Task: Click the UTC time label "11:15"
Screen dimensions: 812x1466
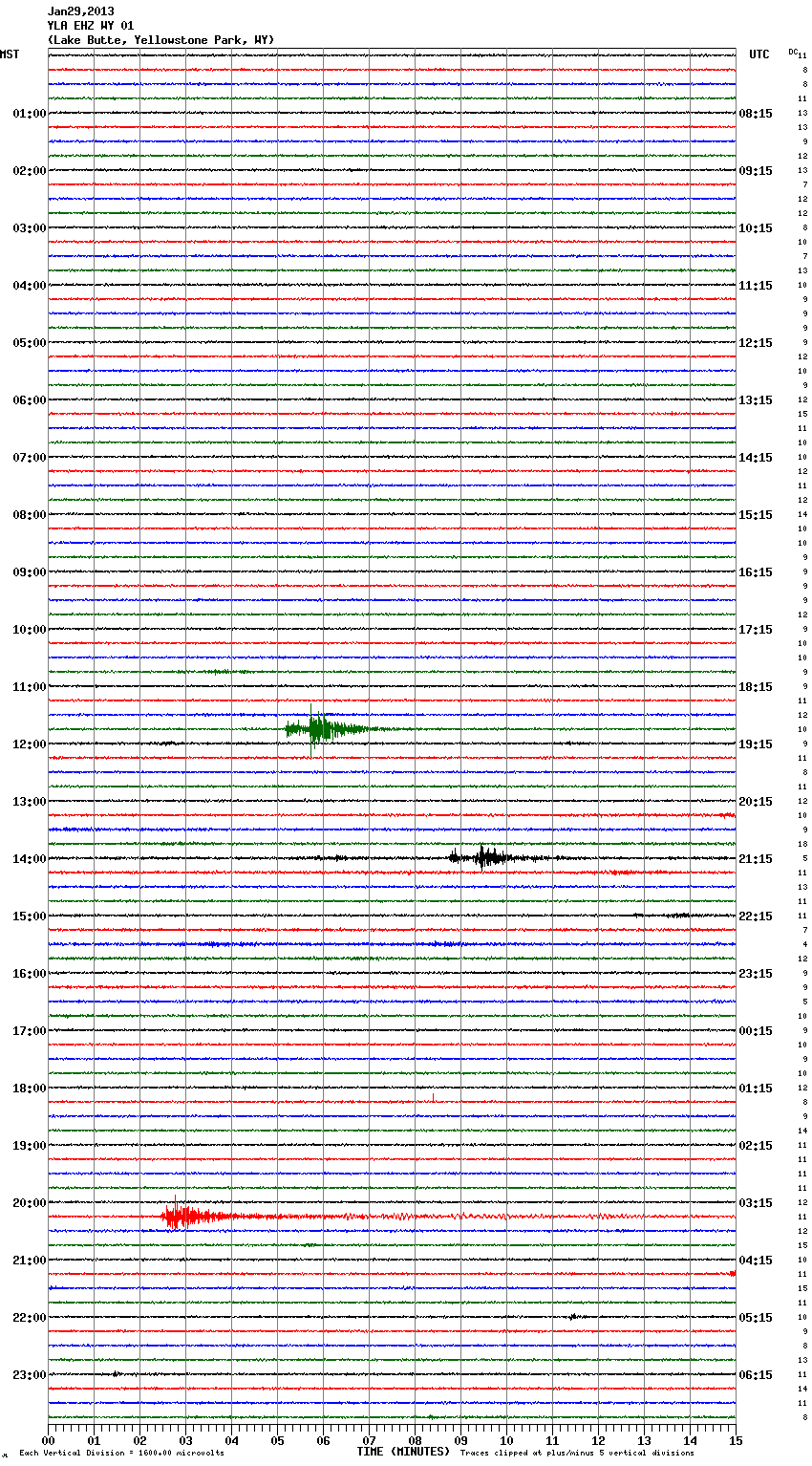Action: click(x=756, y=286)
